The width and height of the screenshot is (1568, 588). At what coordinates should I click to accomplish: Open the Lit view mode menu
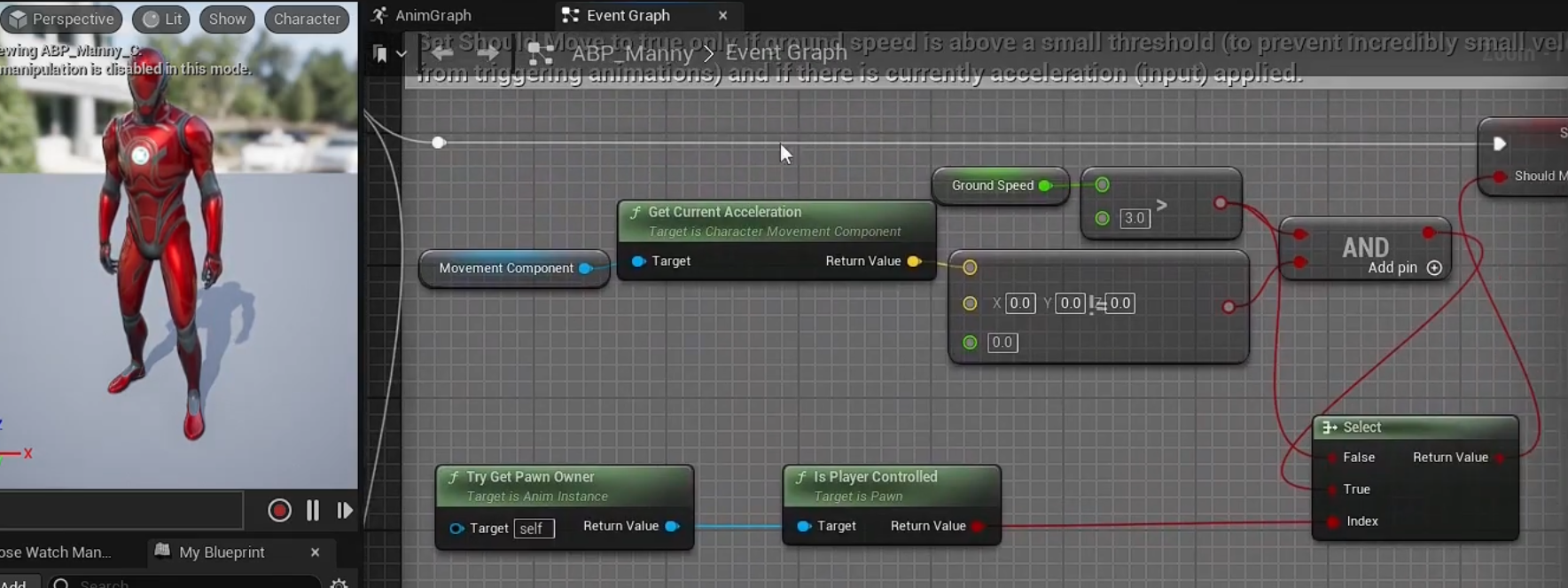[162, 19]
